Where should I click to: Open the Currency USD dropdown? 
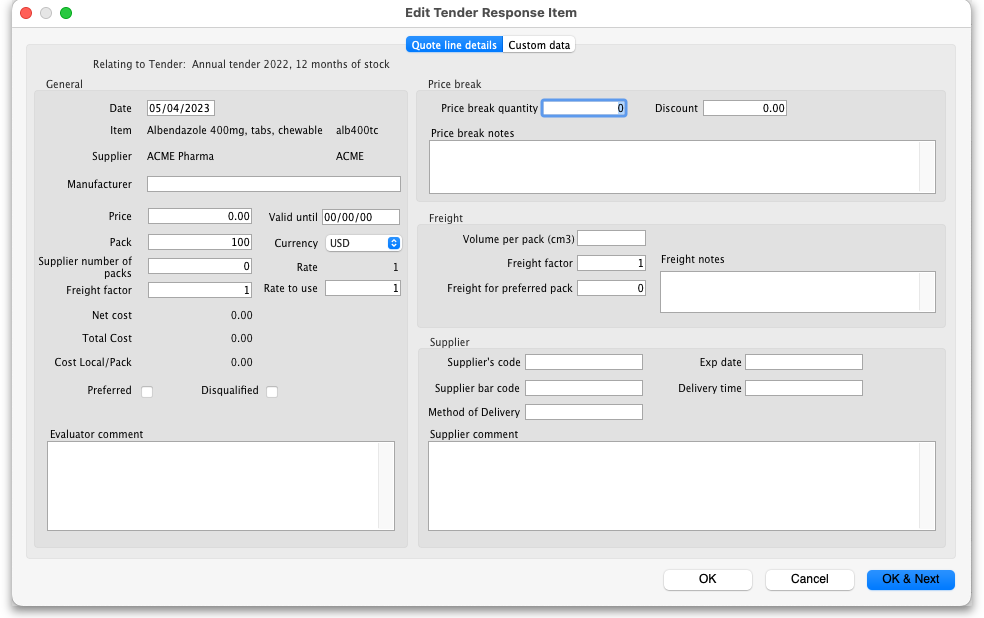tap(363, 243)
